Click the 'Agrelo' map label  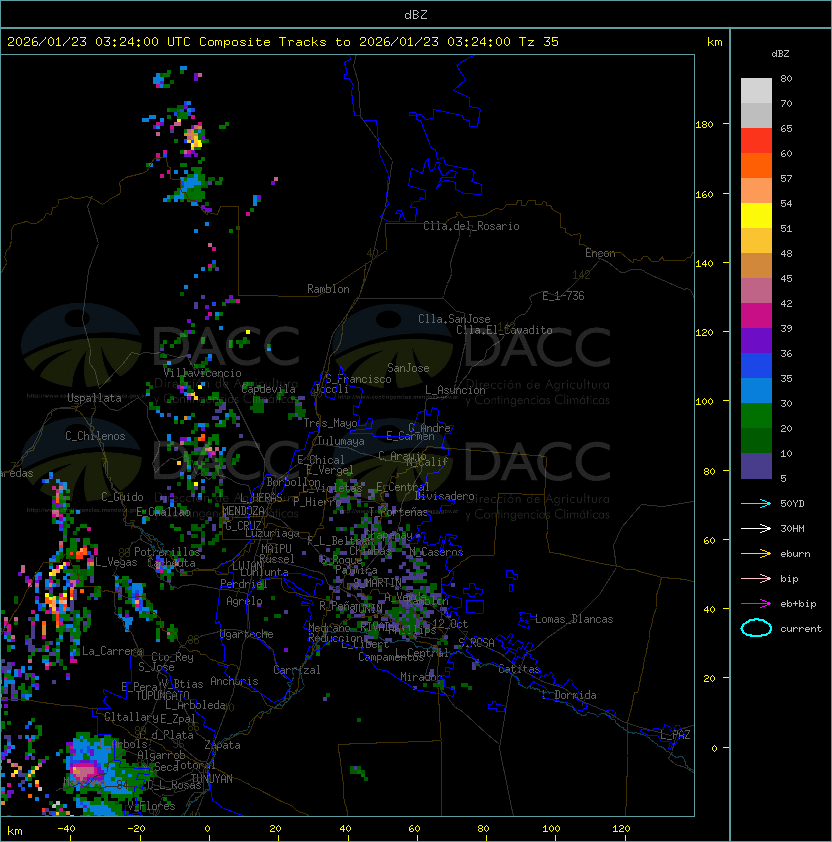(244, 601)
